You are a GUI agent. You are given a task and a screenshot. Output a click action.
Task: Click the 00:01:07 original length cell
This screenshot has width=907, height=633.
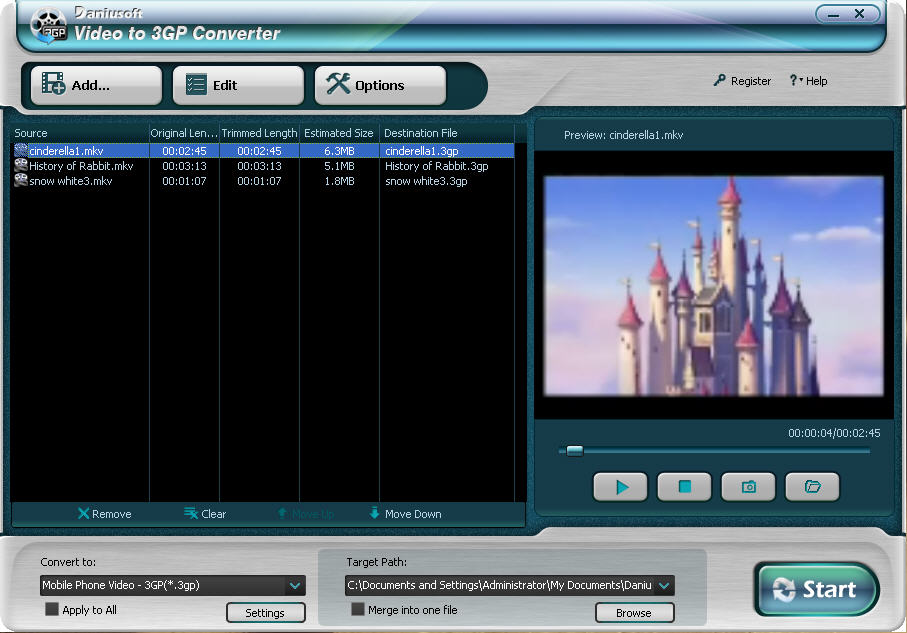[x=184, y=181]
